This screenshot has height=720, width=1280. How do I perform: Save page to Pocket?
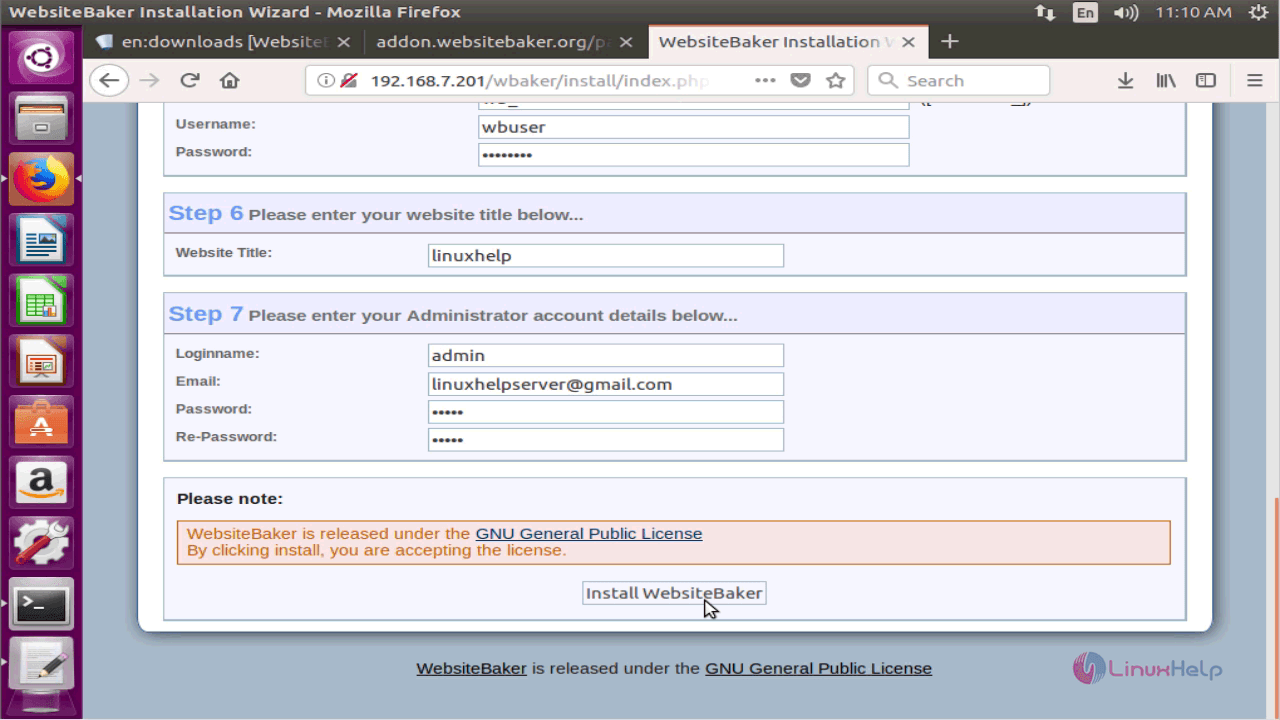click(800, 80)
